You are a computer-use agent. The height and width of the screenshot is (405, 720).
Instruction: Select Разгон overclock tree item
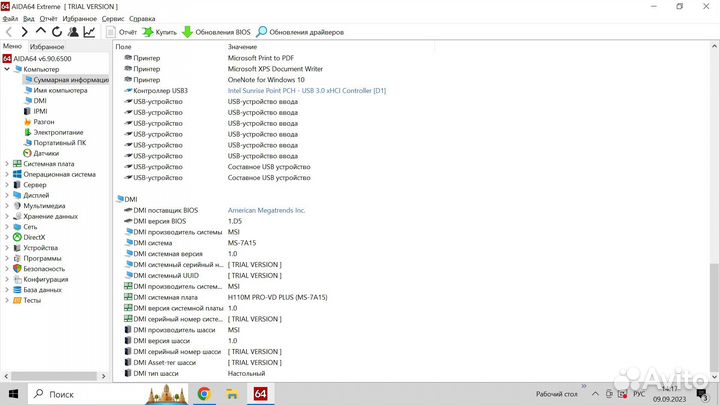click(39, 122)
